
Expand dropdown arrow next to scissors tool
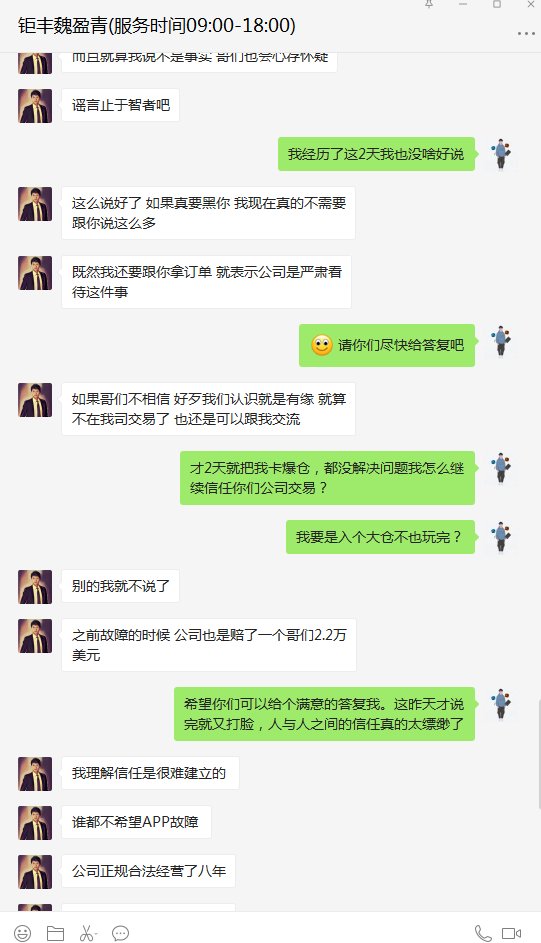(x=96, y=934)
